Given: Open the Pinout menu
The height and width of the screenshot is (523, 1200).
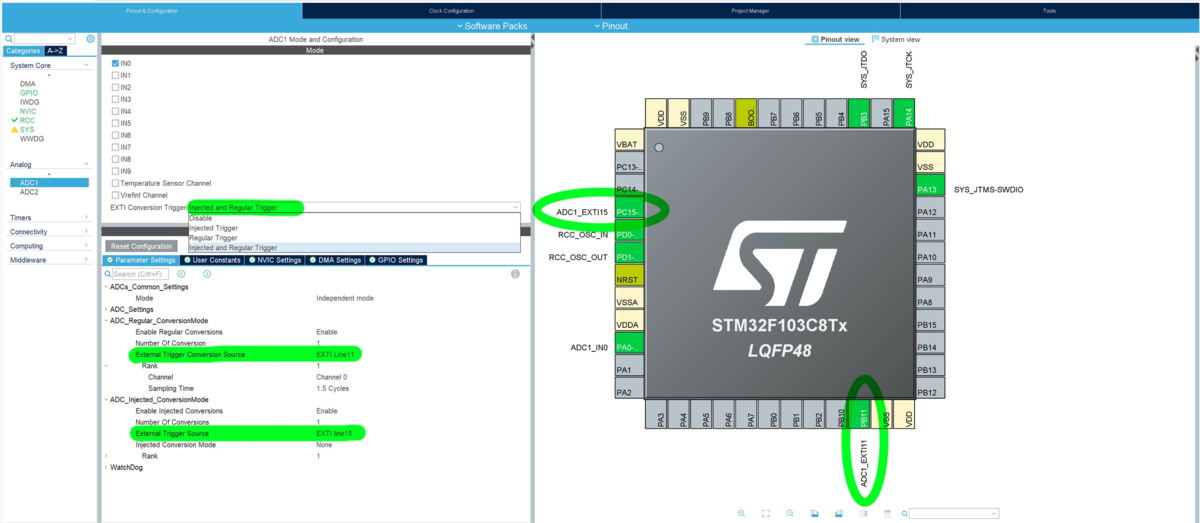Looking at the screenshot, I should (610, 26).
